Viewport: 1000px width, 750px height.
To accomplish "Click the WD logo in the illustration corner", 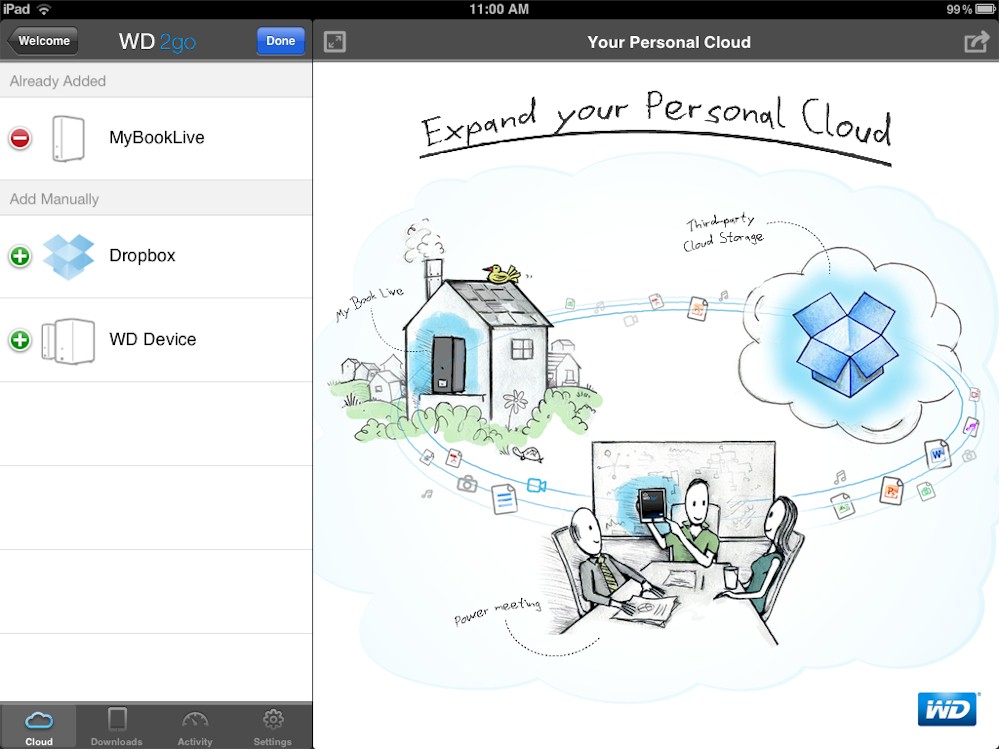I will click(947, 709).
